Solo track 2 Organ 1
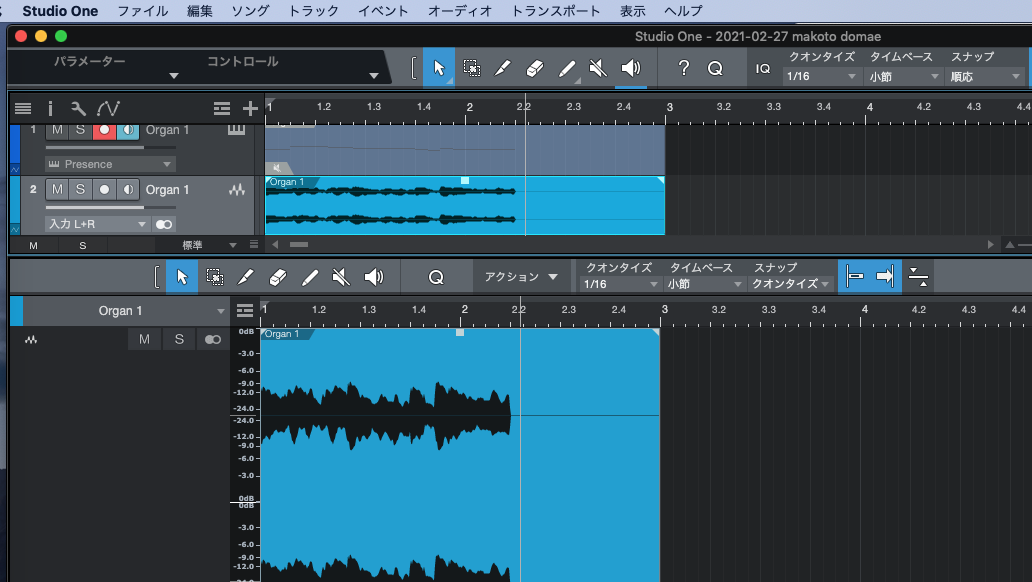This screenshot has width=1032, height=582. point(80,190)
